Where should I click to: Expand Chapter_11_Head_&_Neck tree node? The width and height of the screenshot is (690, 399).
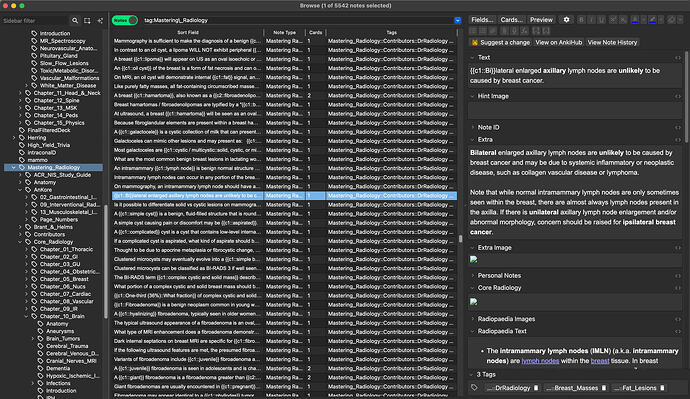point(20,93)
